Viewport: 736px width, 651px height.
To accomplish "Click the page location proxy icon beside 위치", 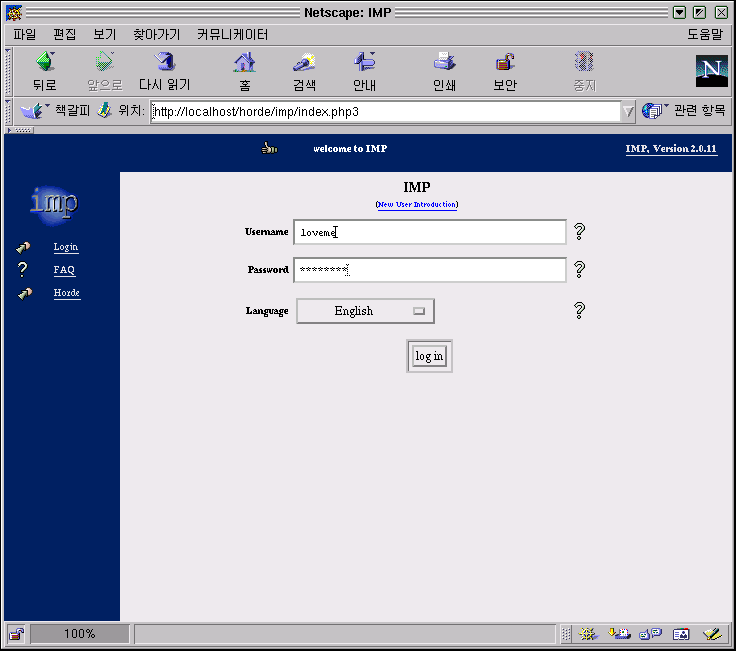I will (104, 111).
